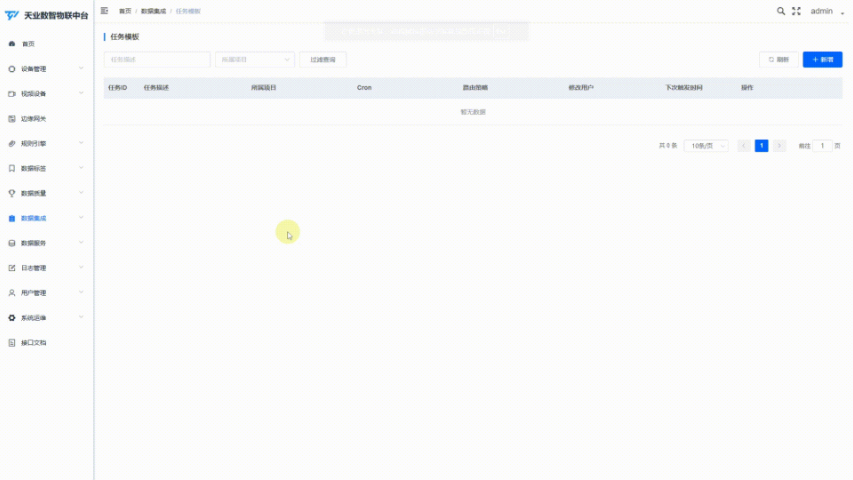Image resolution: width=853 pixels, height=480 pixels.
Task: Click the 共 0 条 total count text
Action: point(667,146)
